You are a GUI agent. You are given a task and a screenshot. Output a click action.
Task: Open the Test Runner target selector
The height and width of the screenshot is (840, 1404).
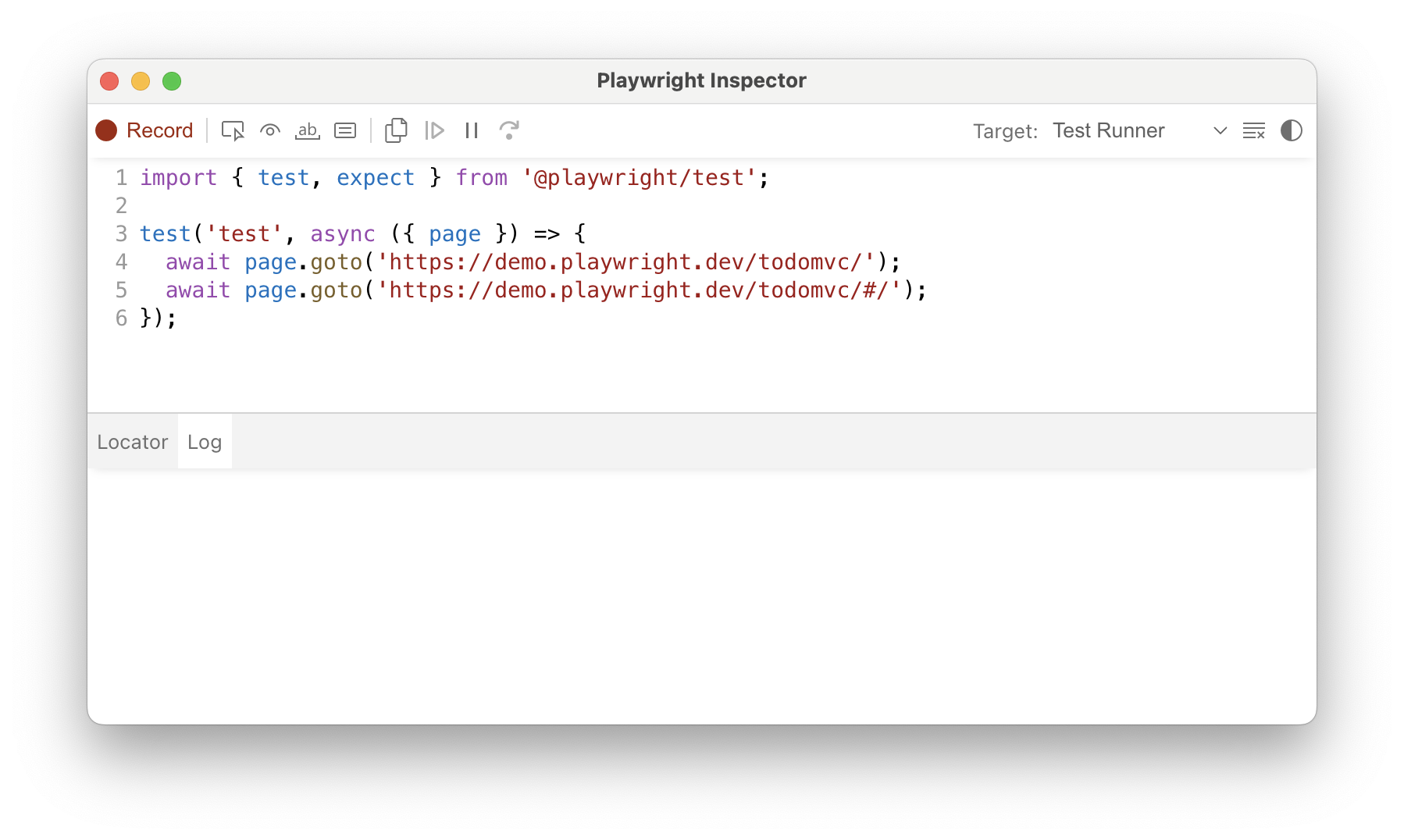(1108, 130)
